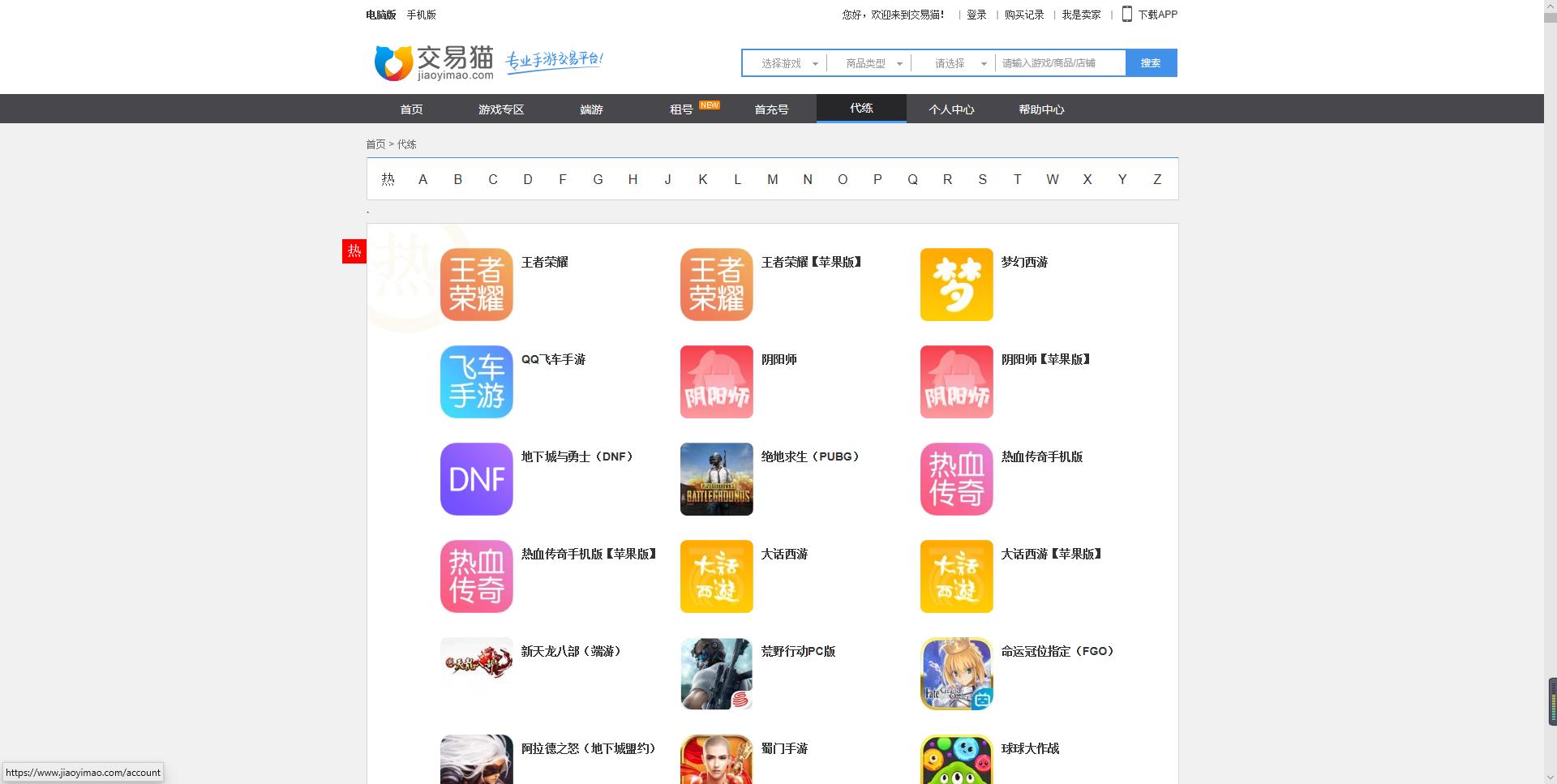This screenshot has width=1557, height=784.
Task: Open the 王者荣耀【苹果版】 game icon
Action: click(717, 285)
